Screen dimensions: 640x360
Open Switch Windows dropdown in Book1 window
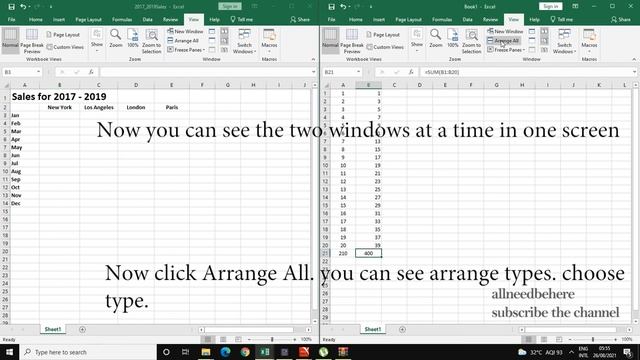[x=564, y=41]
